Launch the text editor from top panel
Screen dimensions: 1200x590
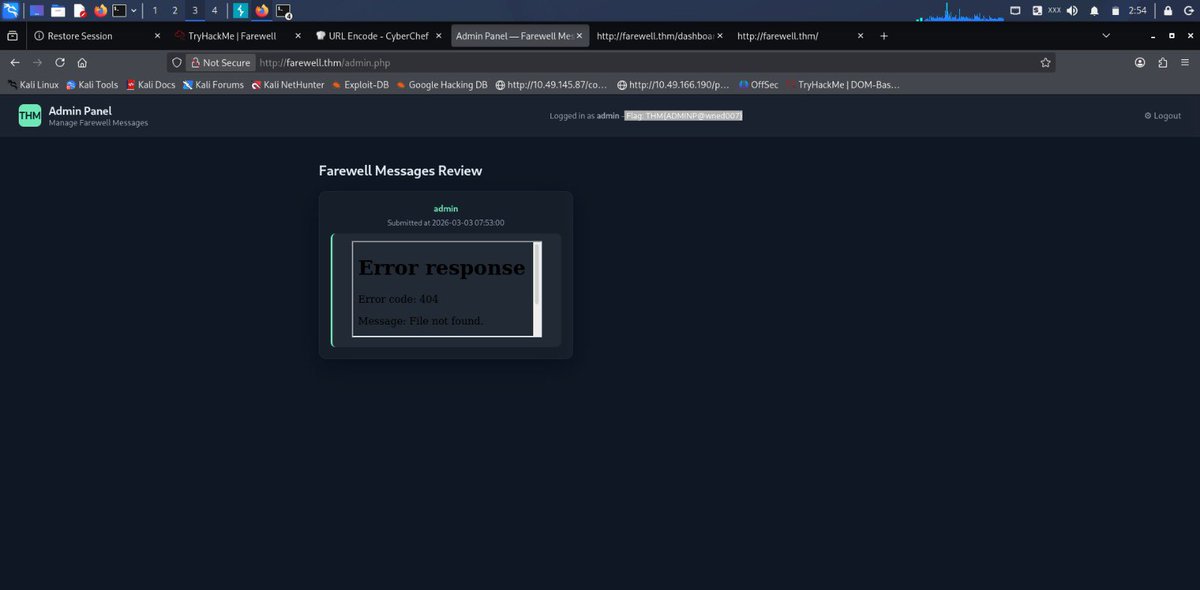point(79,11)
